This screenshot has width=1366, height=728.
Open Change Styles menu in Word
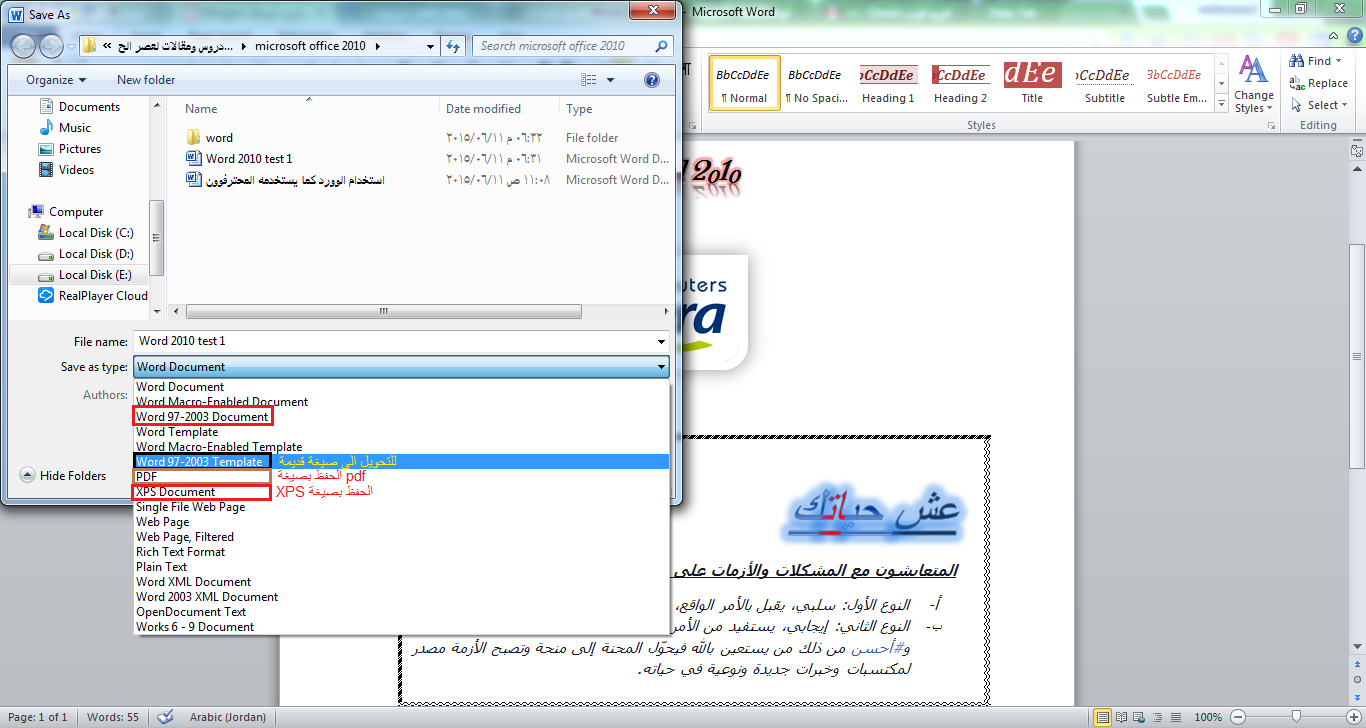[1253, 84]
